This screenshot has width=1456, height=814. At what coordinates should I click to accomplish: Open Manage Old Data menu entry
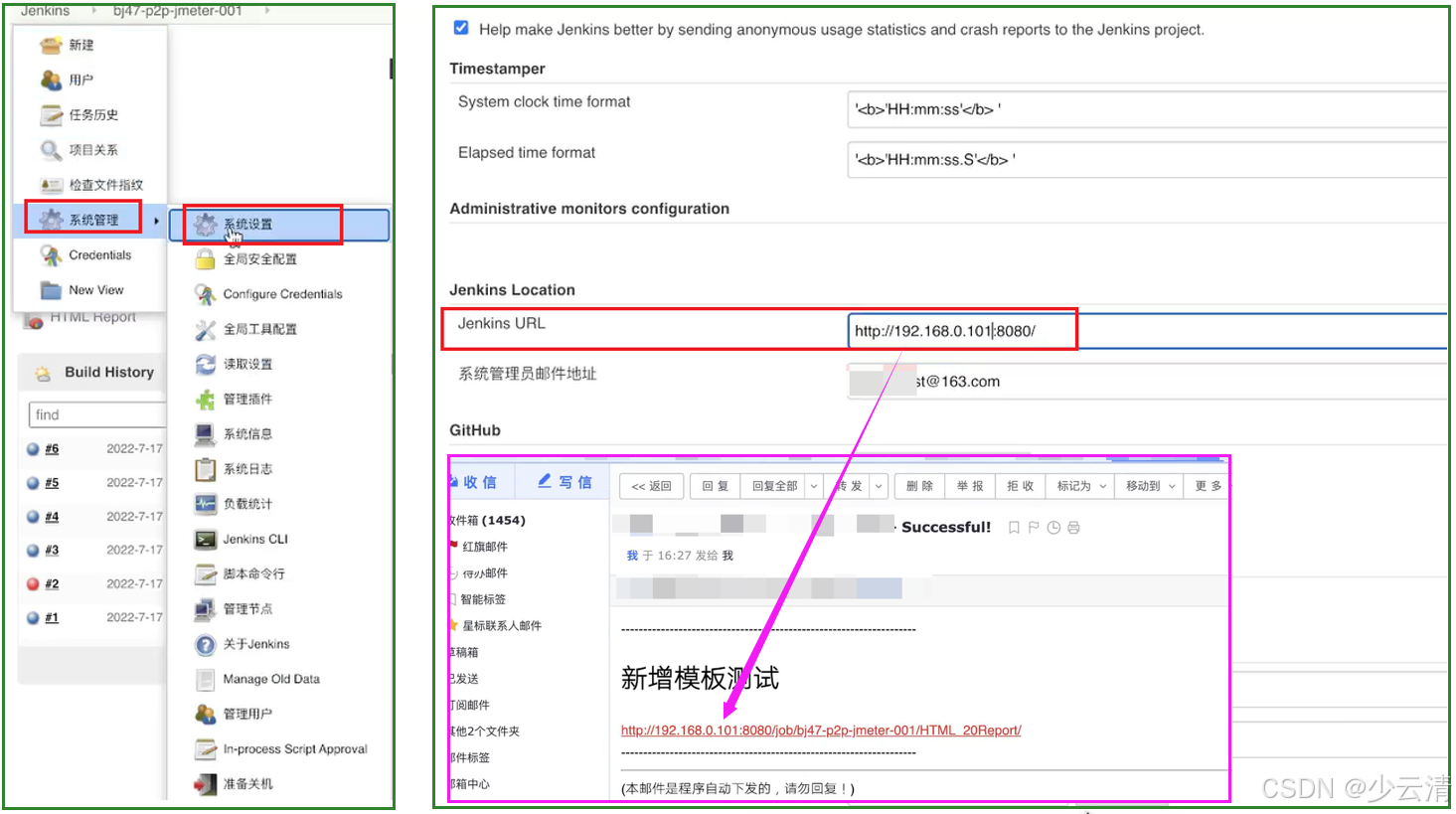271,679
